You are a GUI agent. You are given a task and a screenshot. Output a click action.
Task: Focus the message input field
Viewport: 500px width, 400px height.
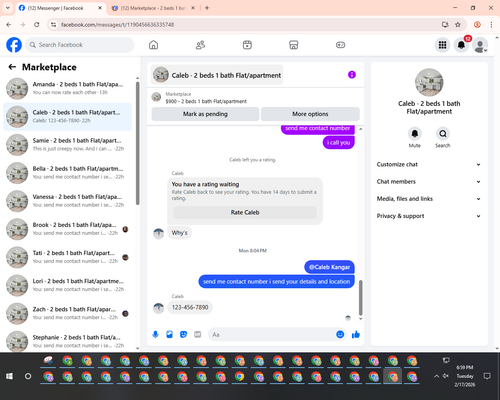(x=272, y=334)
